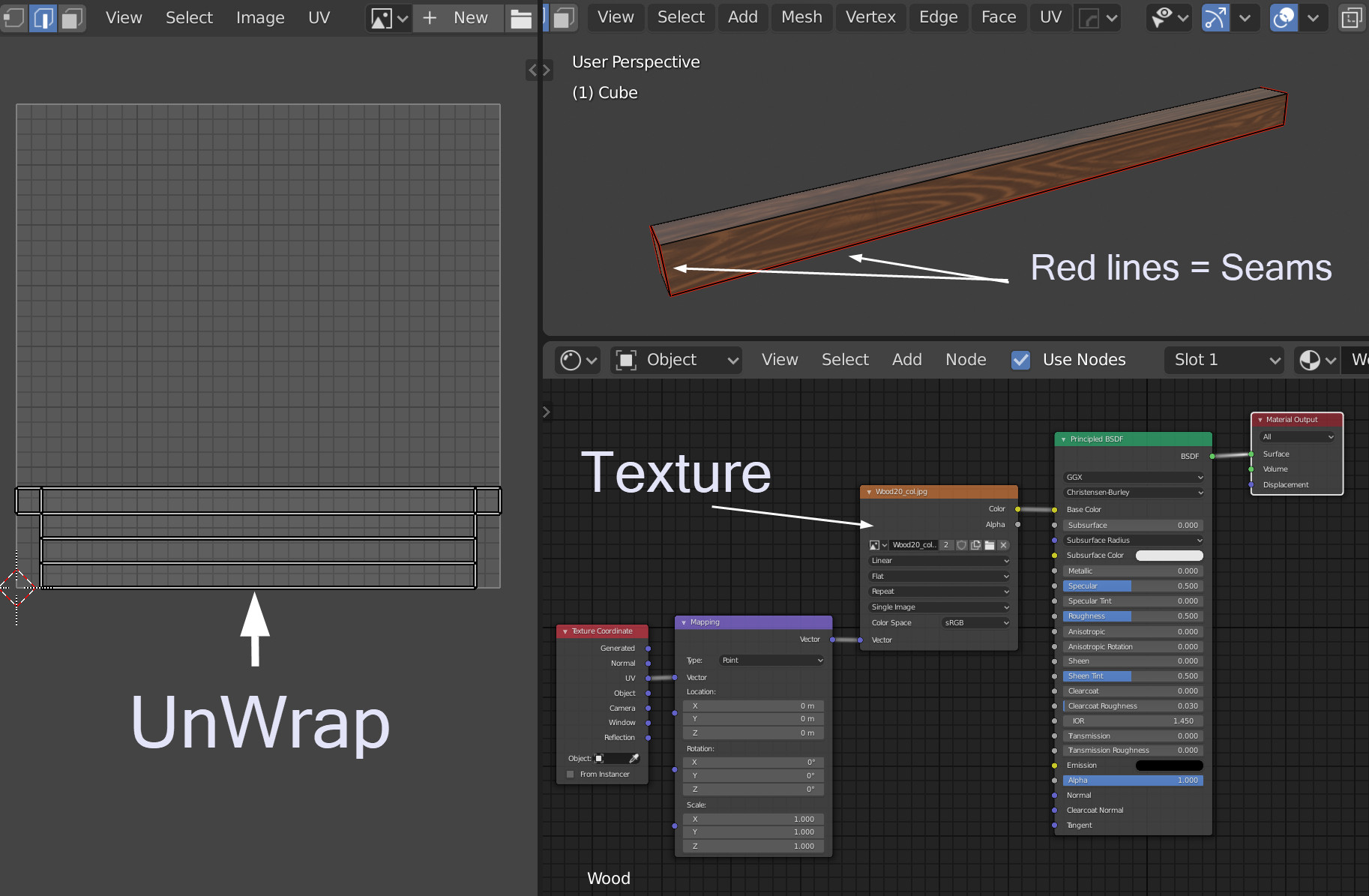Open Subsurface Color swatch
1369x896 pixels.
coord(1170,556)
